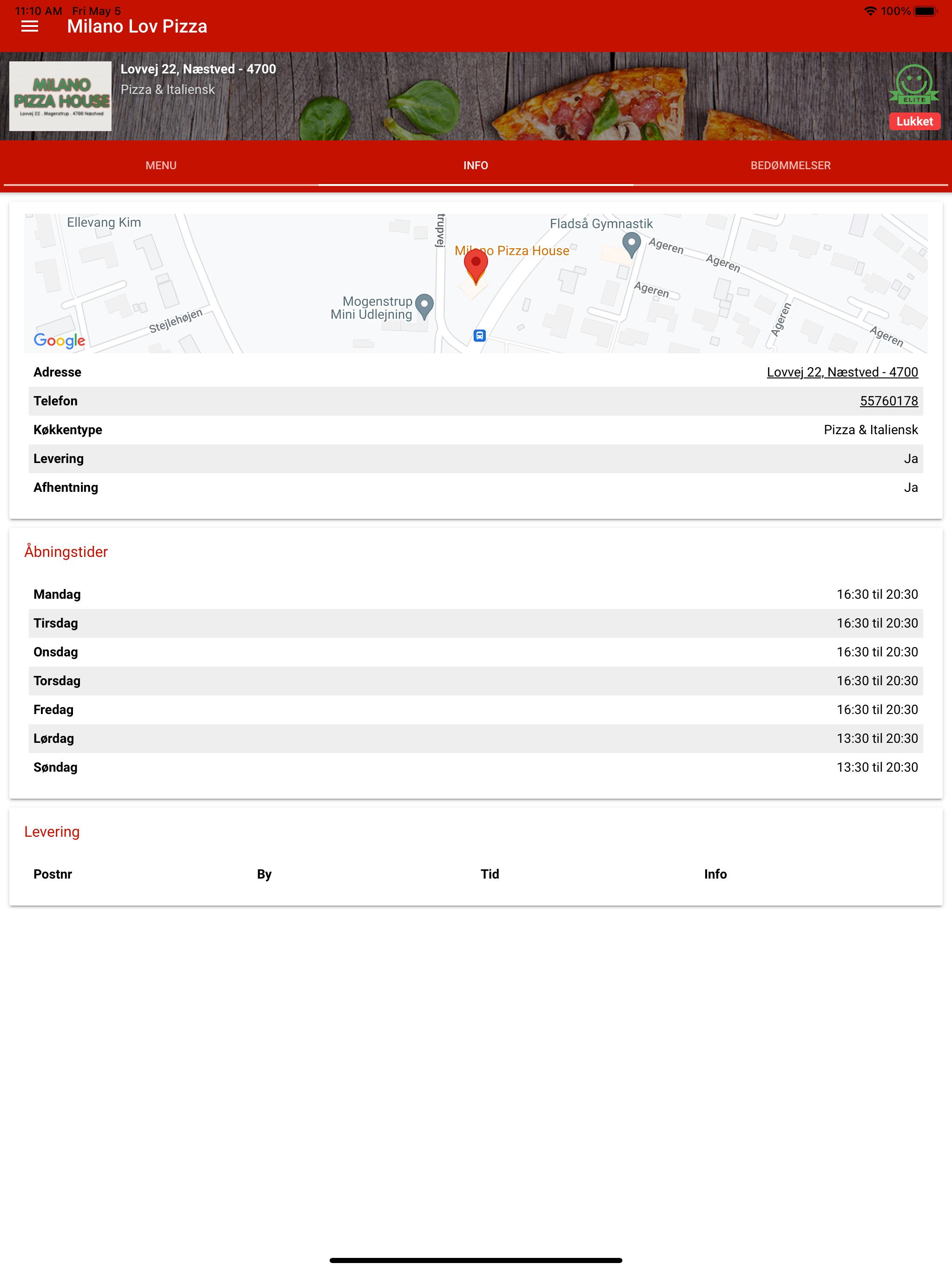Viewport: 952px width, 1270px height.
Task: Tap the Afhentning row label
Action: coord(66,488)
